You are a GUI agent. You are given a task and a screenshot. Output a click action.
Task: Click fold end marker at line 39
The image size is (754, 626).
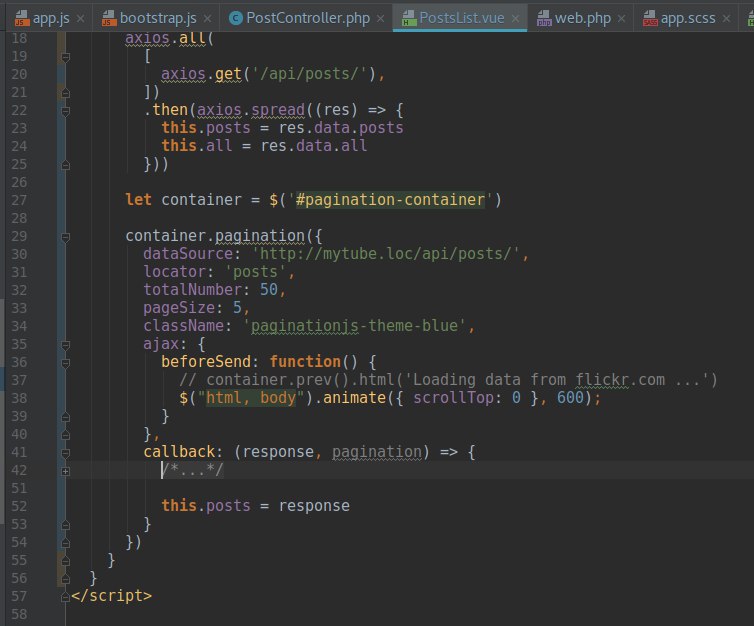pyautogui.click(x=66, y=417)
